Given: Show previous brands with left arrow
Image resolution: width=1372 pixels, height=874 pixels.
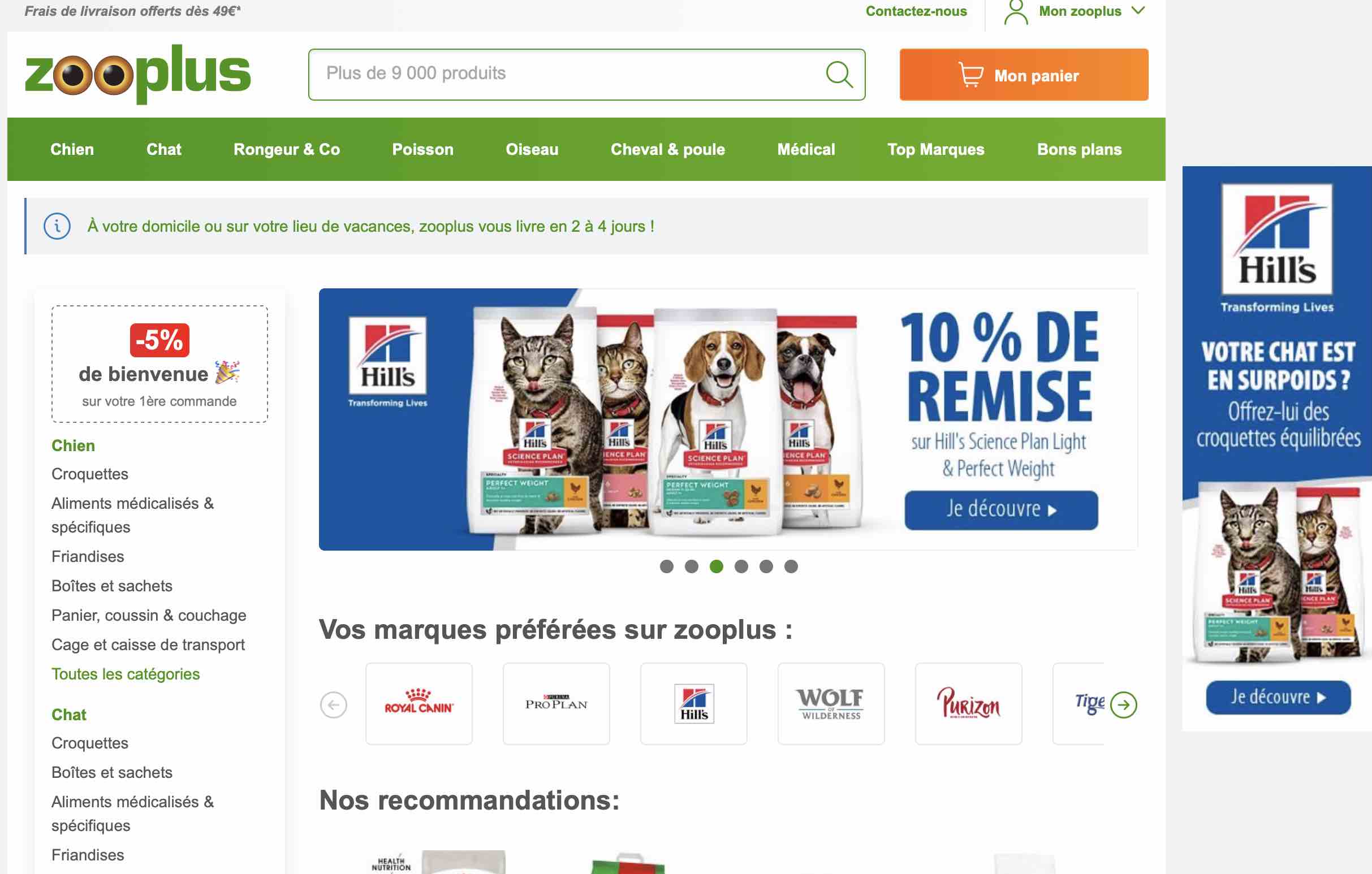Looking at the screenshot, I should (334, 705).
